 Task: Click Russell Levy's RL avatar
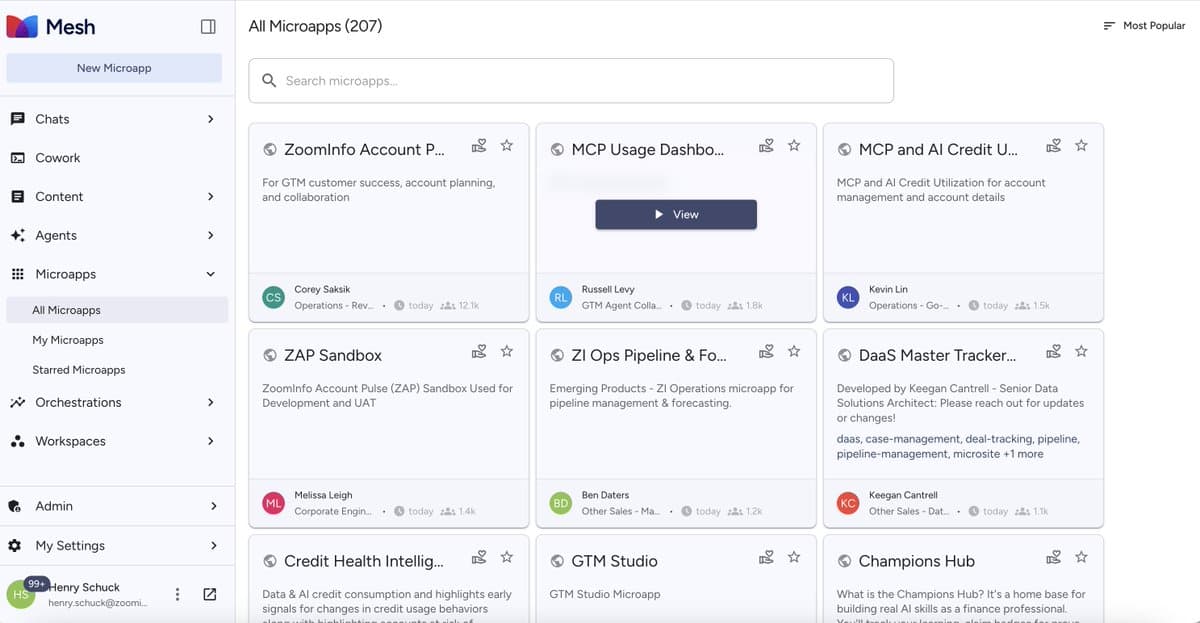pos(560,297)
